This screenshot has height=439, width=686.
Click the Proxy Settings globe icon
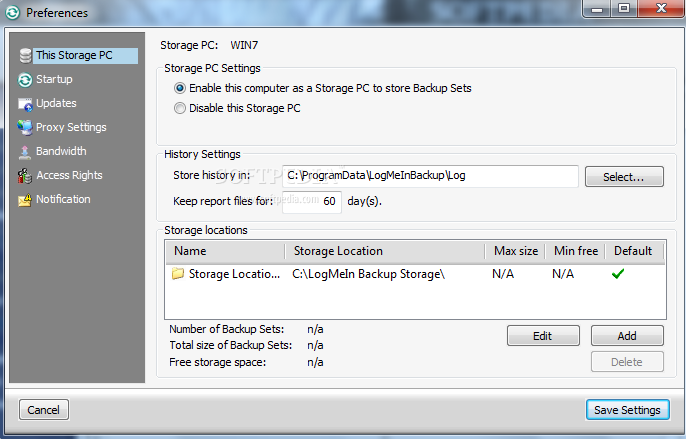pyautogui.click(x=25, y=127)
